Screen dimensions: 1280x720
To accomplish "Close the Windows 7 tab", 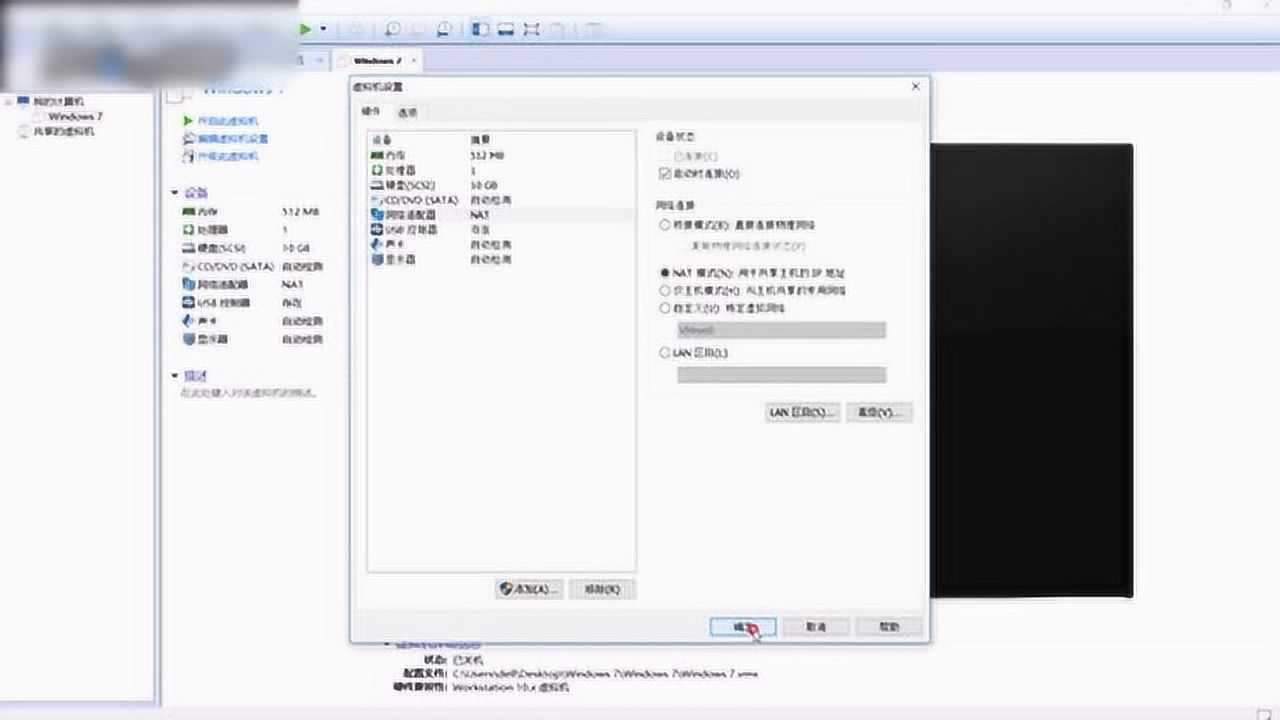I will 413,61.
